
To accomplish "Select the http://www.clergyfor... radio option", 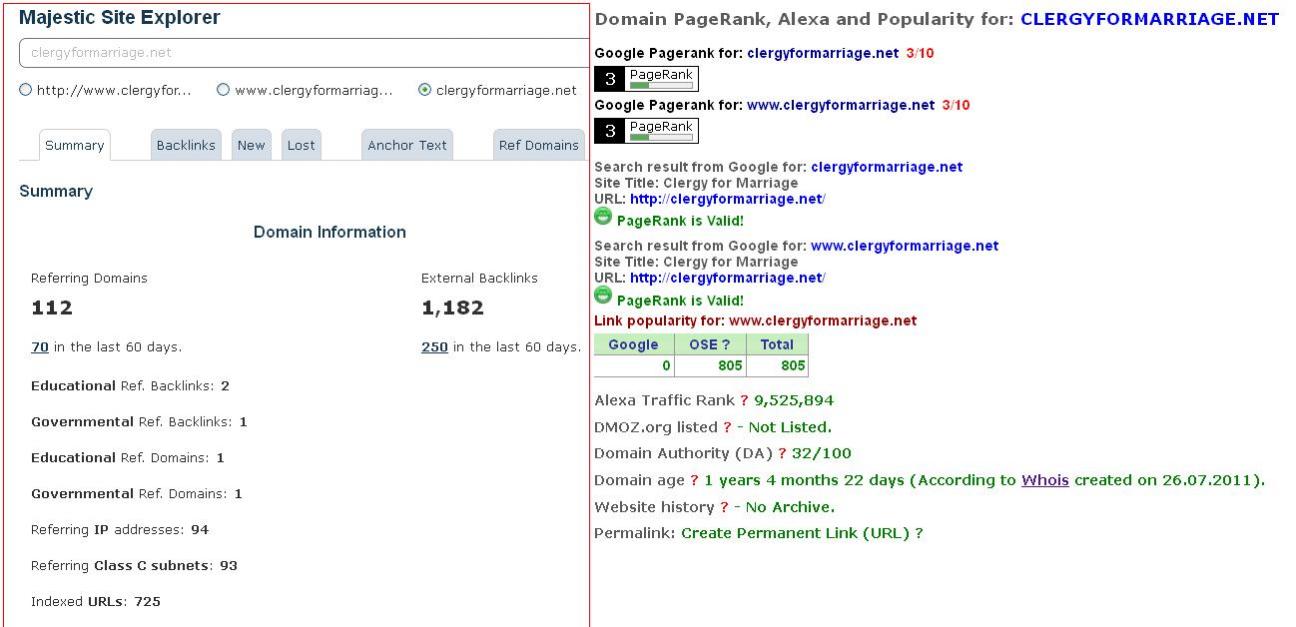I will [x=26, y=90].
